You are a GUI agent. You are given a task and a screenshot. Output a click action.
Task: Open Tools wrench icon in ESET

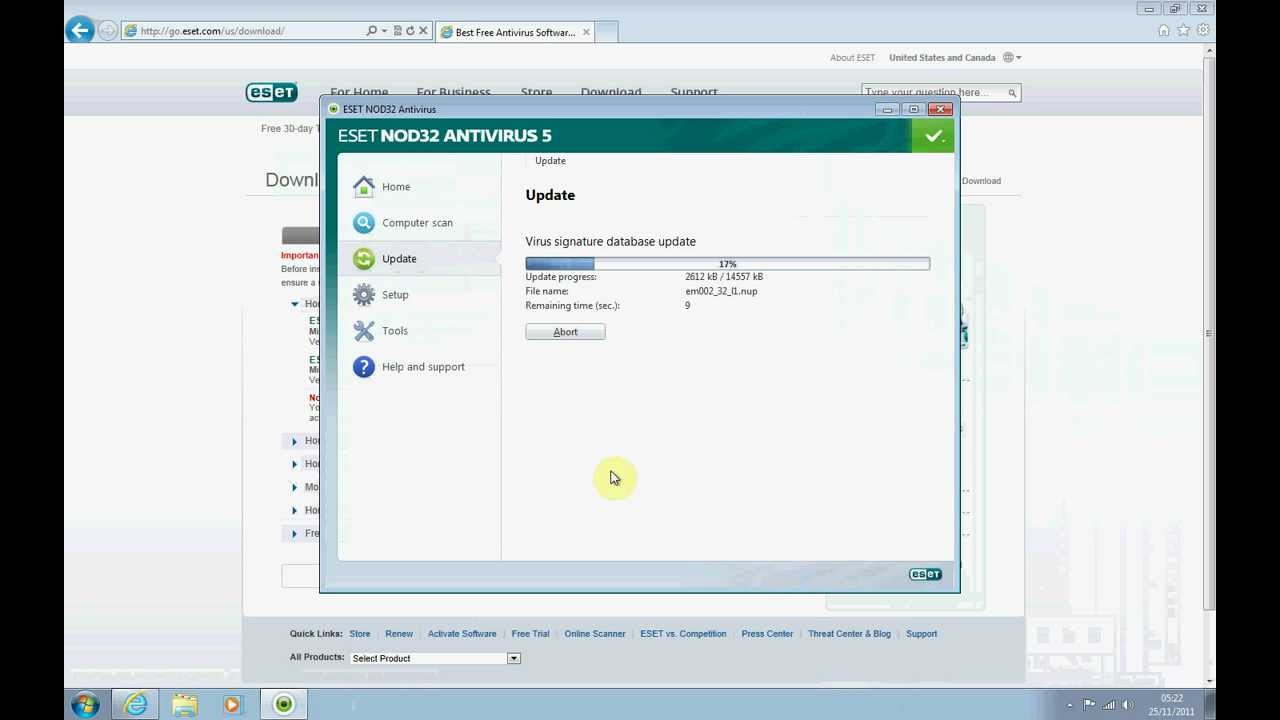364,331
